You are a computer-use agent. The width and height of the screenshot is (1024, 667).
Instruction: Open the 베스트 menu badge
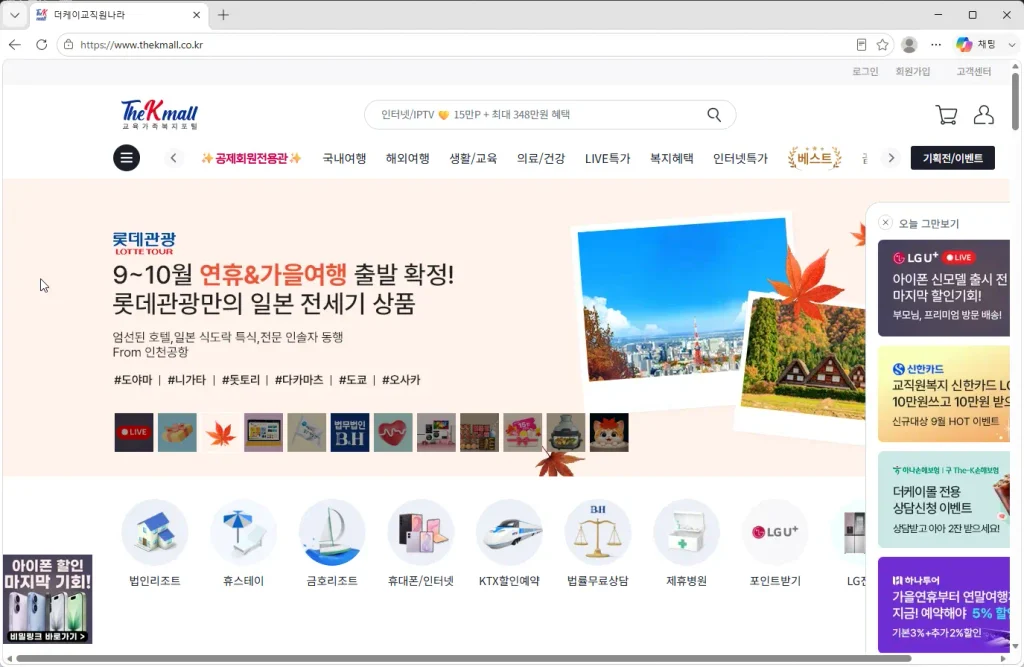(x=814, y=158)
